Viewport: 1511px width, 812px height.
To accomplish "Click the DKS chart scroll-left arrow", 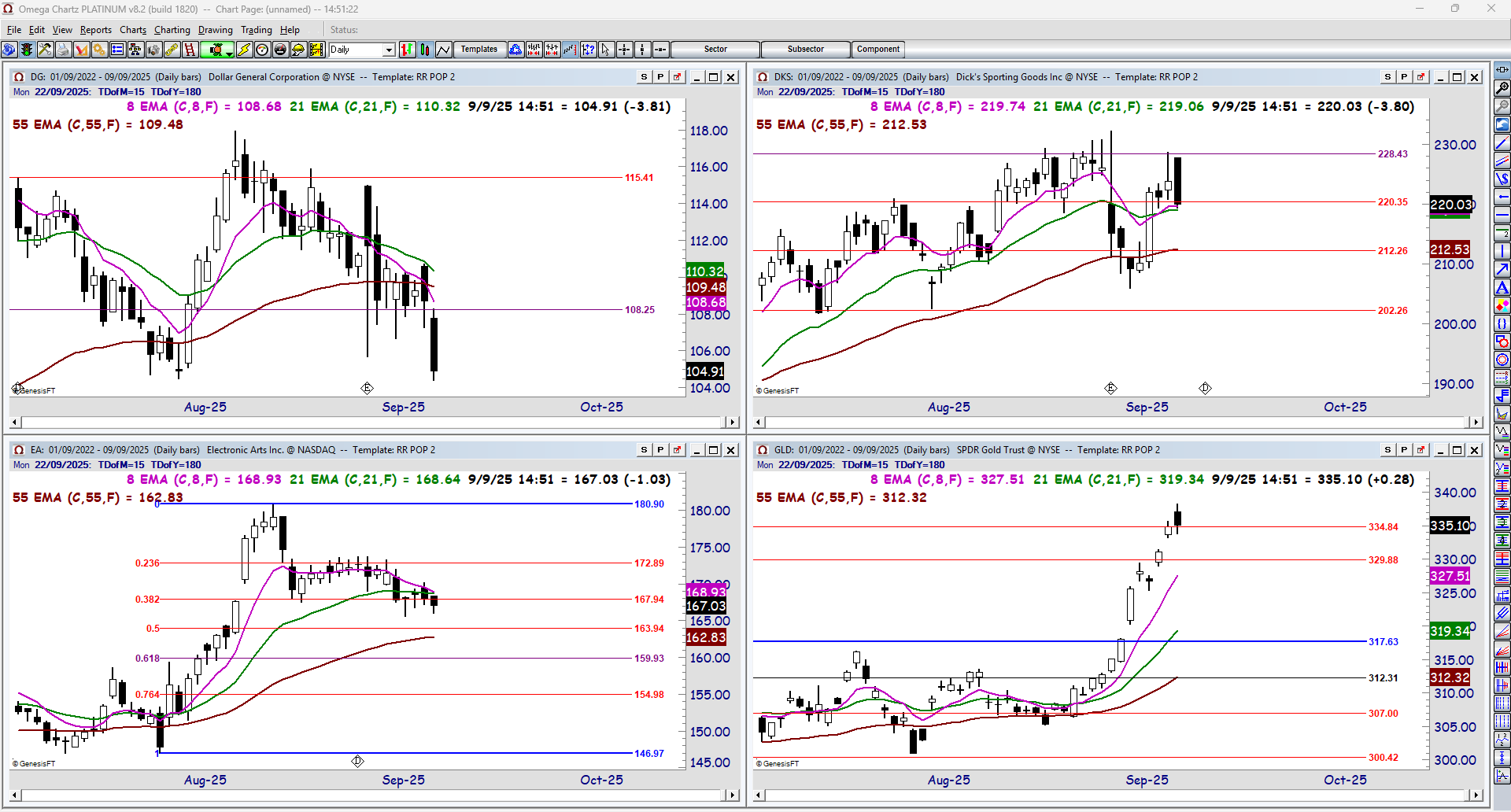I will (x=760, y=423).
